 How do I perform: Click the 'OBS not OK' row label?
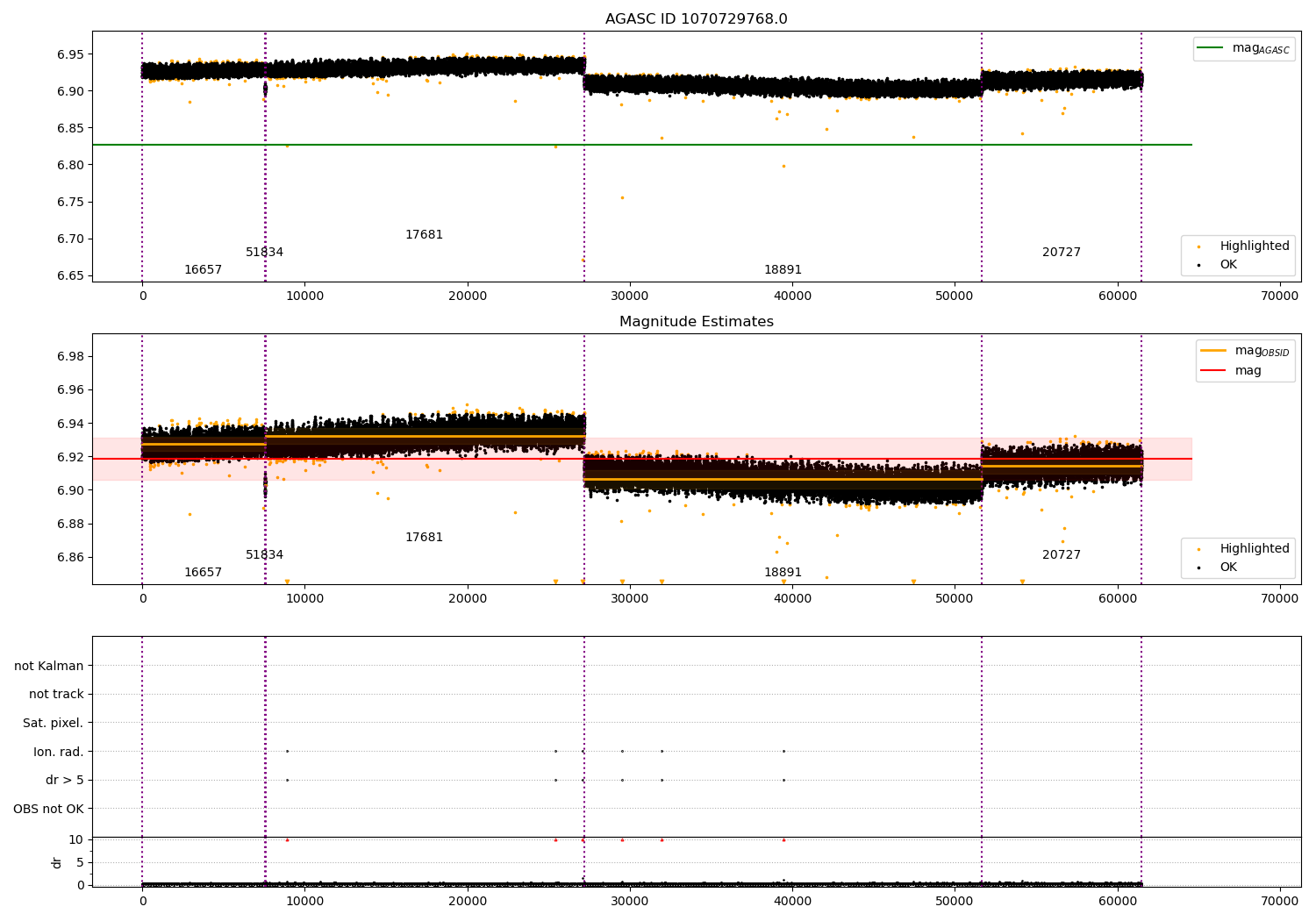tap(49, 810)
